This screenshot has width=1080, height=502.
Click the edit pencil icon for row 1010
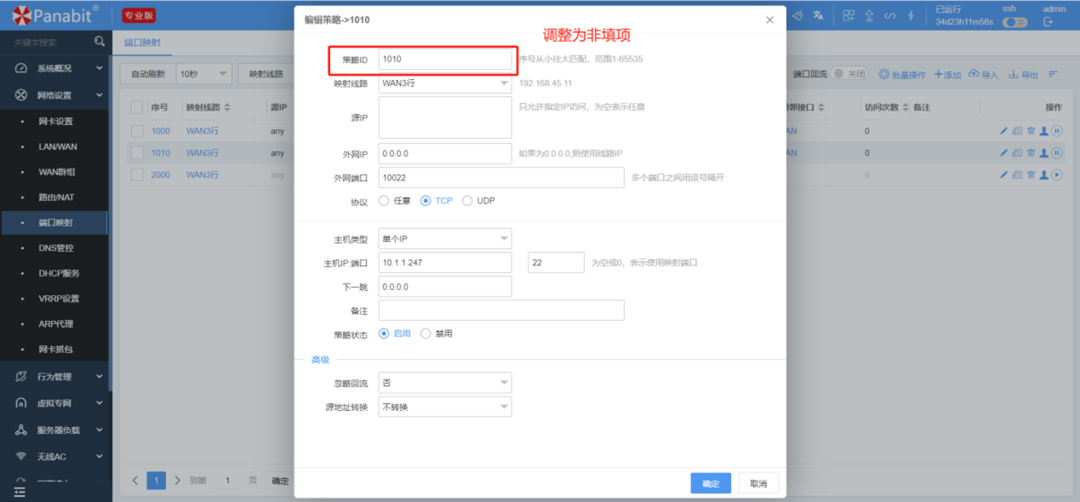pyautogui.click(x=1004, y=153)
